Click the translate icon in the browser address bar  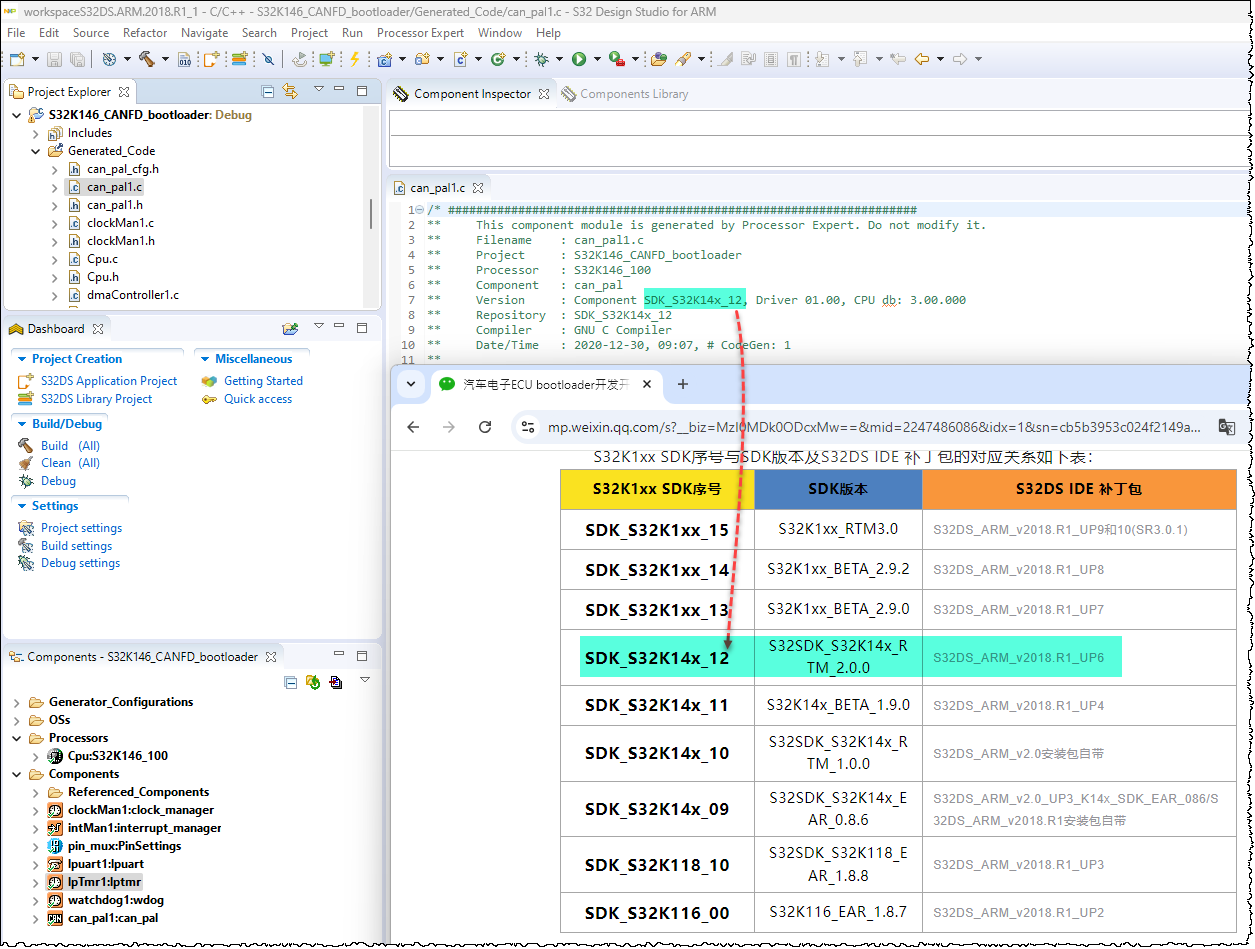tap(1227, 427)
